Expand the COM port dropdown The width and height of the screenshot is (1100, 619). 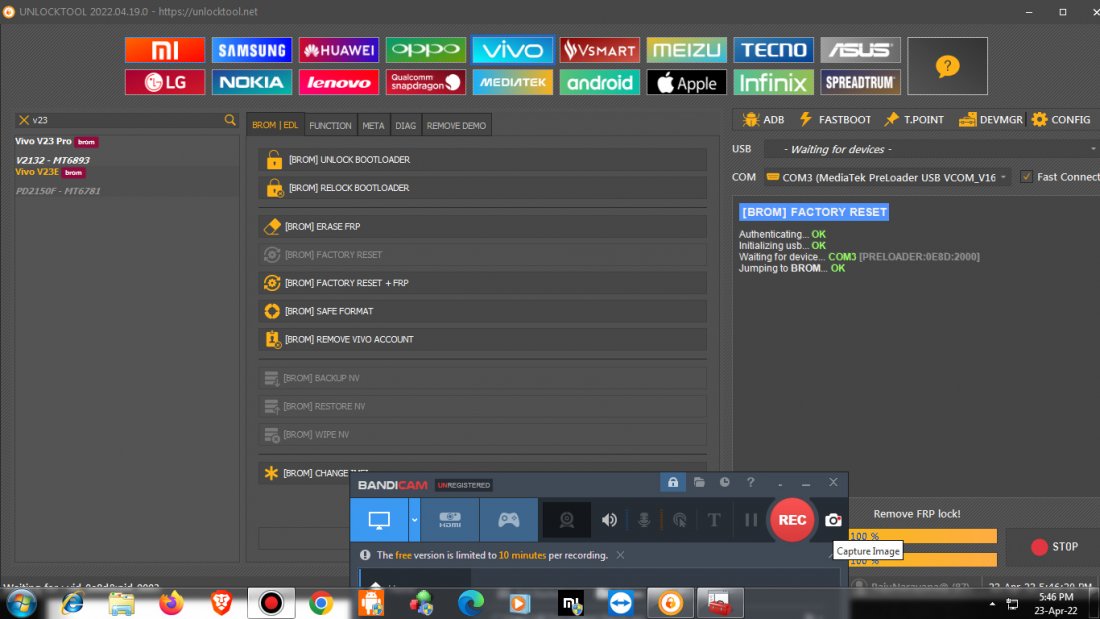tap(1003, 177)
